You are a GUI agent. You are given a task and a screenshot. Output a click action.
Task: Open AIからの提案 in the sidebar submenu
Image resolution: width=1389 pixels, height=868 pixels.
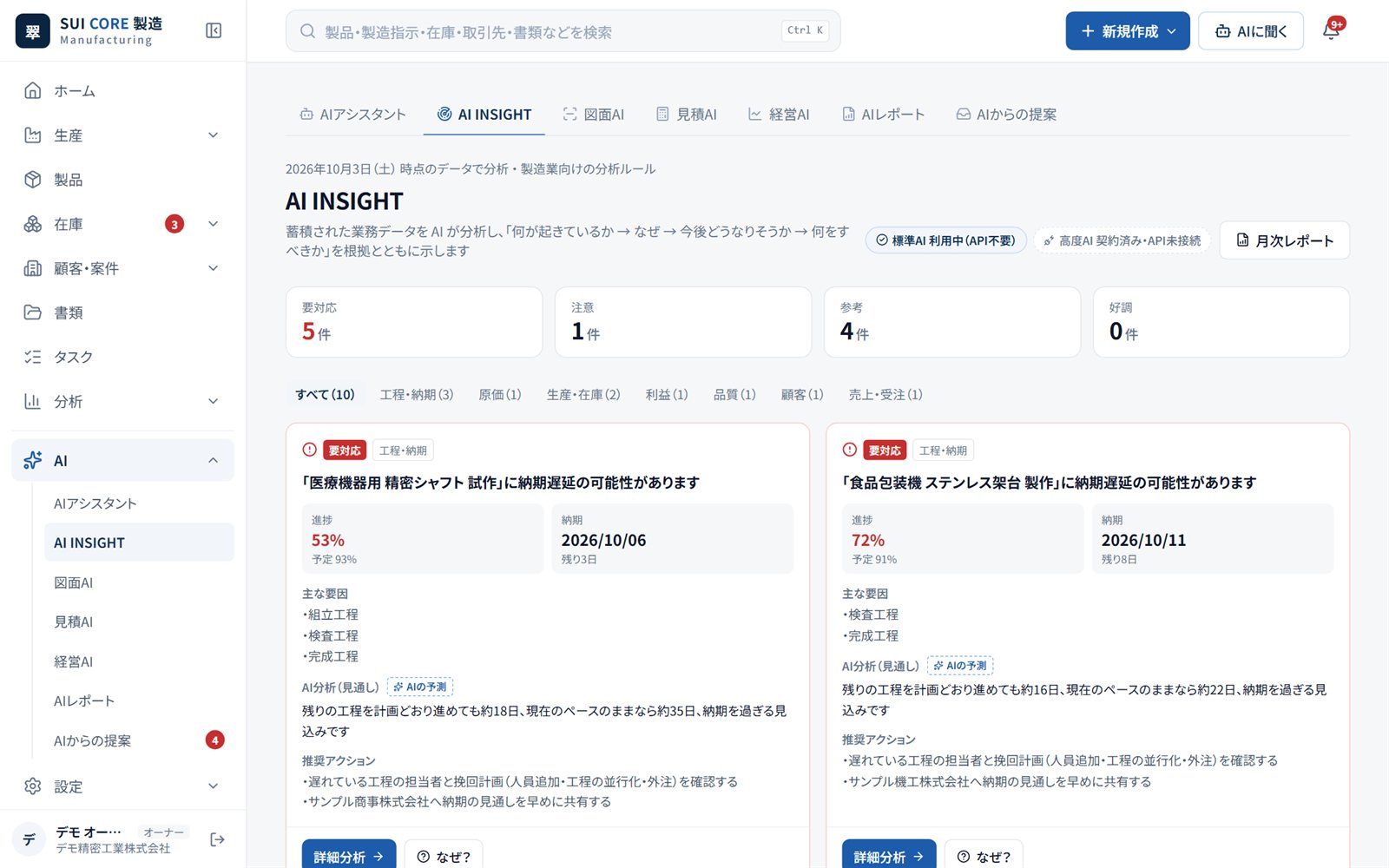(x=139, y=740)
